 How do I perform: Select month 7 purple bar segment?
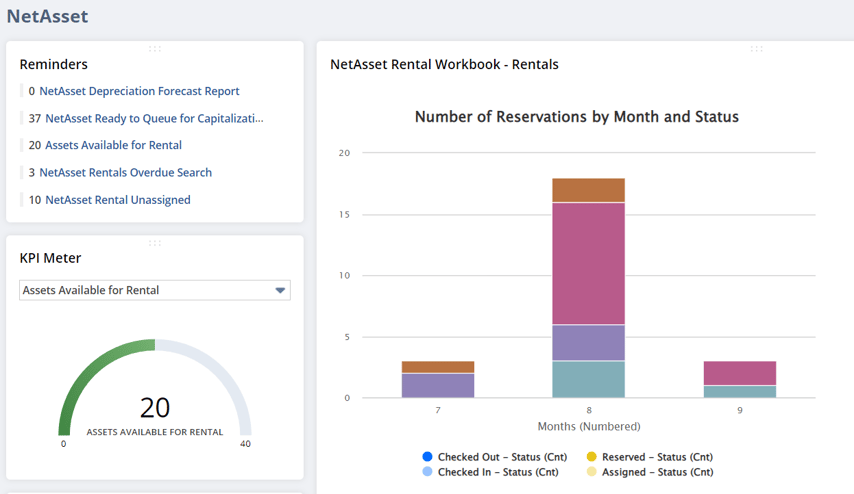pyautogui.click(x=438, y=386)
